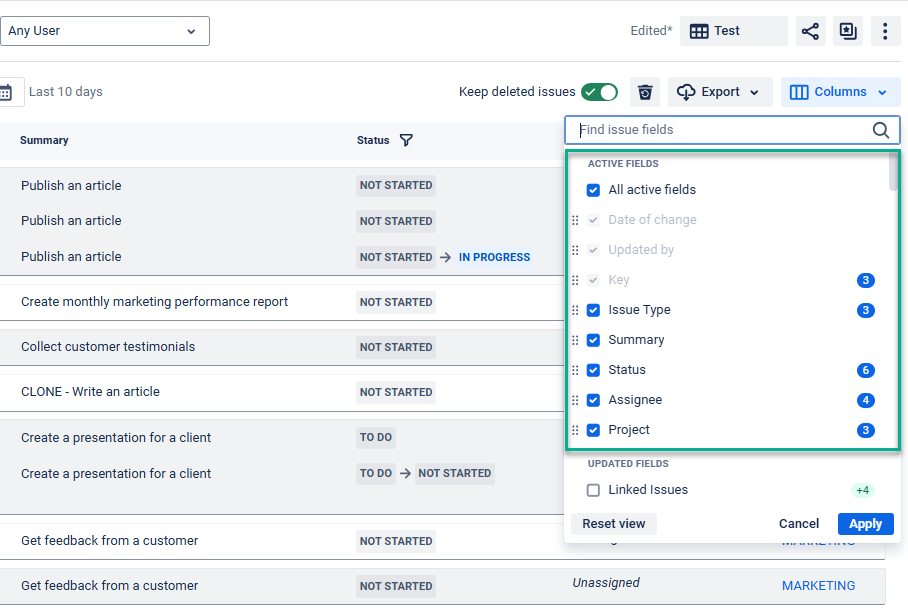Open the Test saved view button
The height and width of the screenshot is (609, 908).
(733, 31)
